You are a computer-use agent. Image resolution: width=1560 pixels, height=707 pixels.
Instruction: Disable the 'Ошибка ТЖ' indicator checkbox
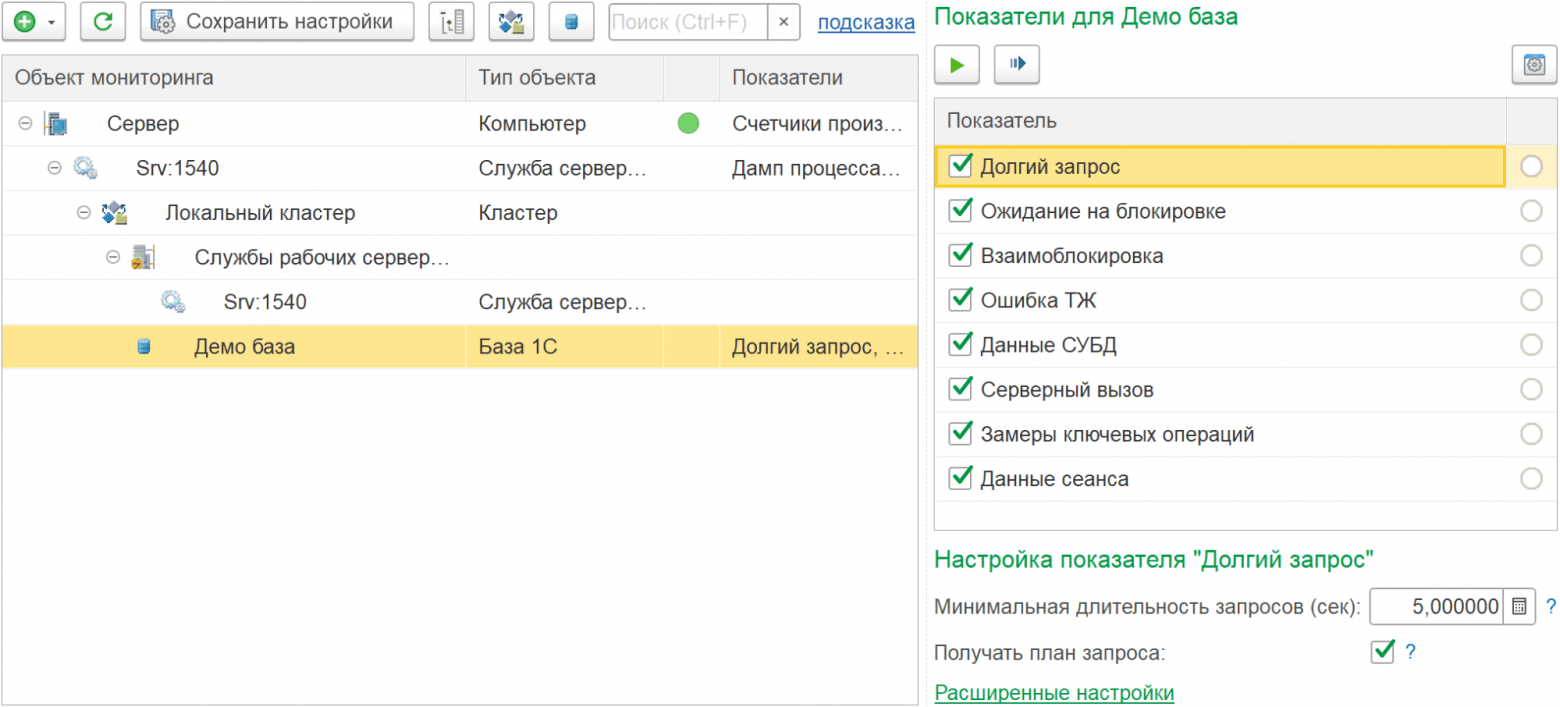pos(961,299)
